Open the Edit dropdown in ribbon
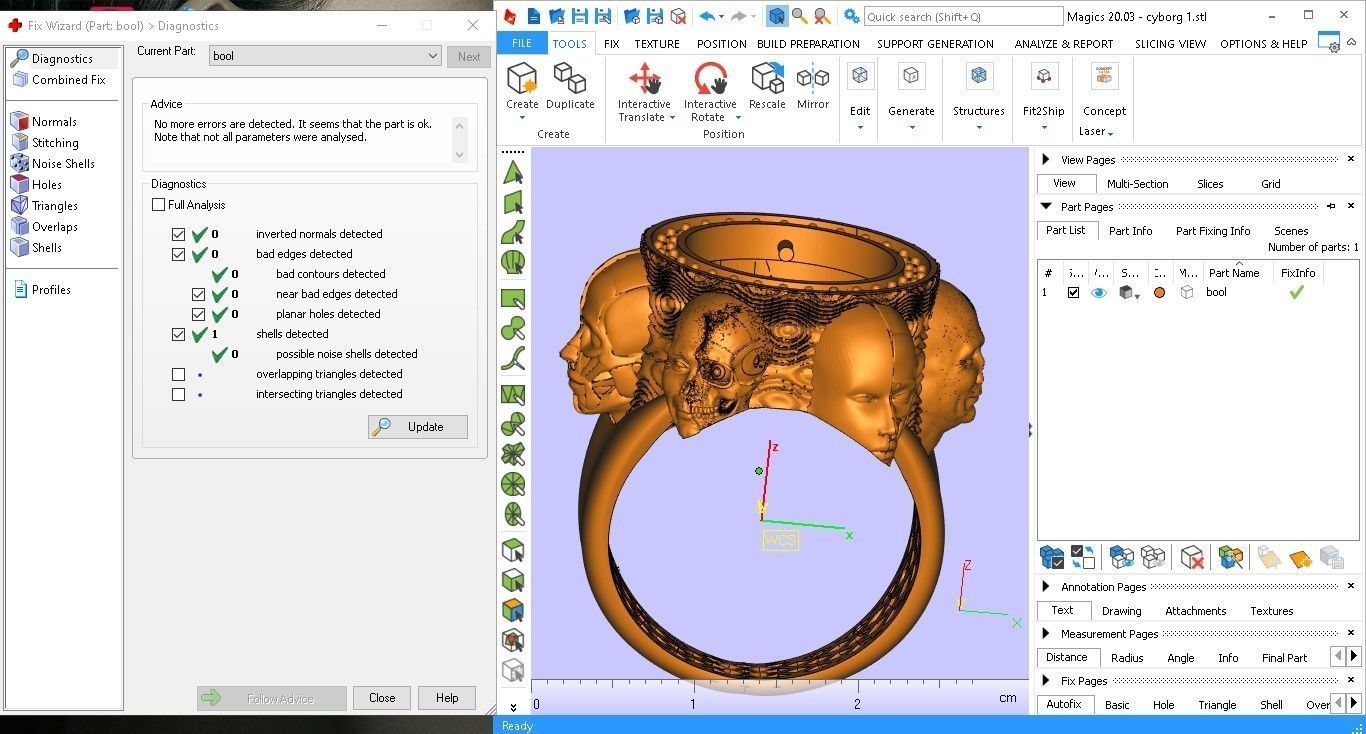 [x=860, y=127]
